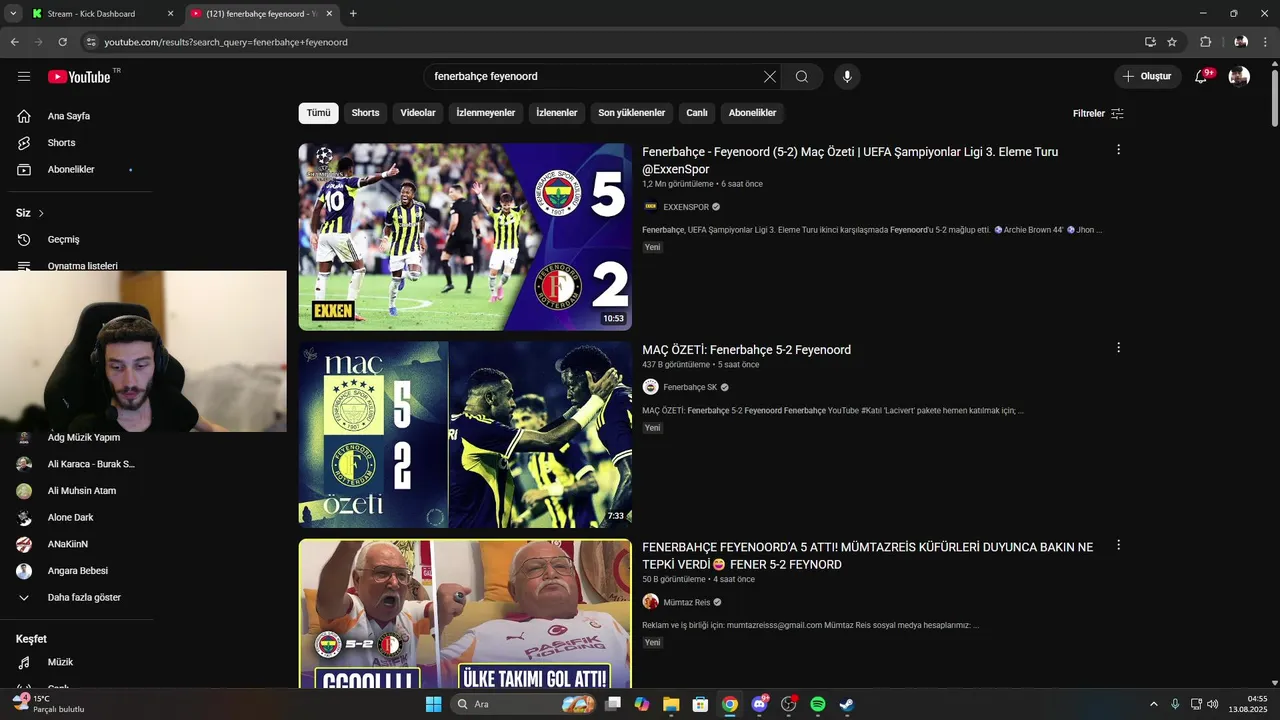Image resolution: width=1280 pixels, height=720 pixels.
Task: Open a new Chrome tab
Action: coord(353,14)
